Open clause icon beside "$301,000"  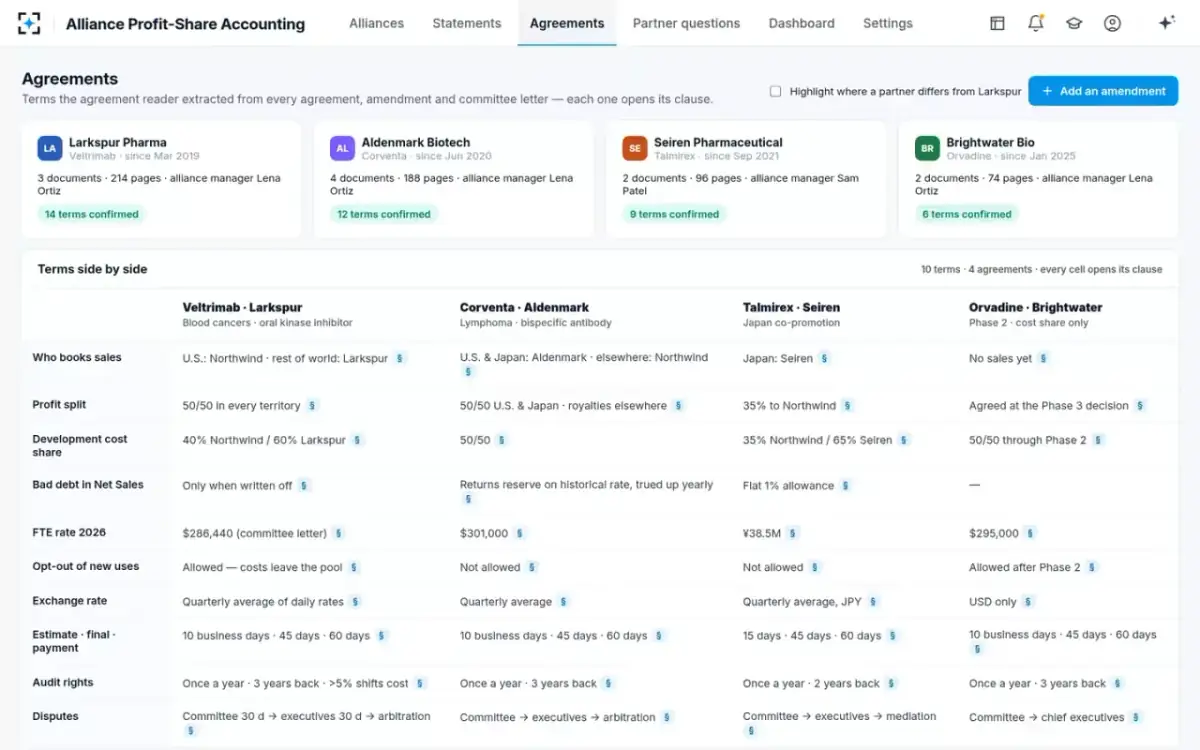(520, 534)
